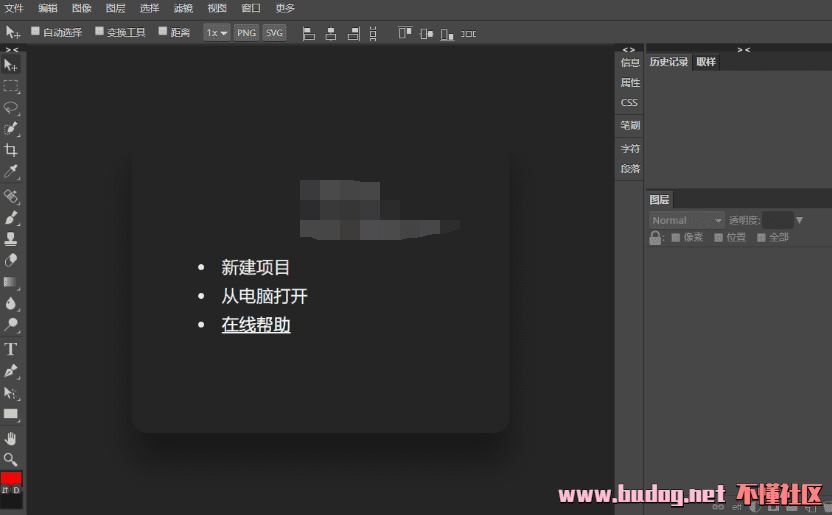Activate the Hand tool
The height and width of the screenshot is (515, 832).
click(11, 438)
